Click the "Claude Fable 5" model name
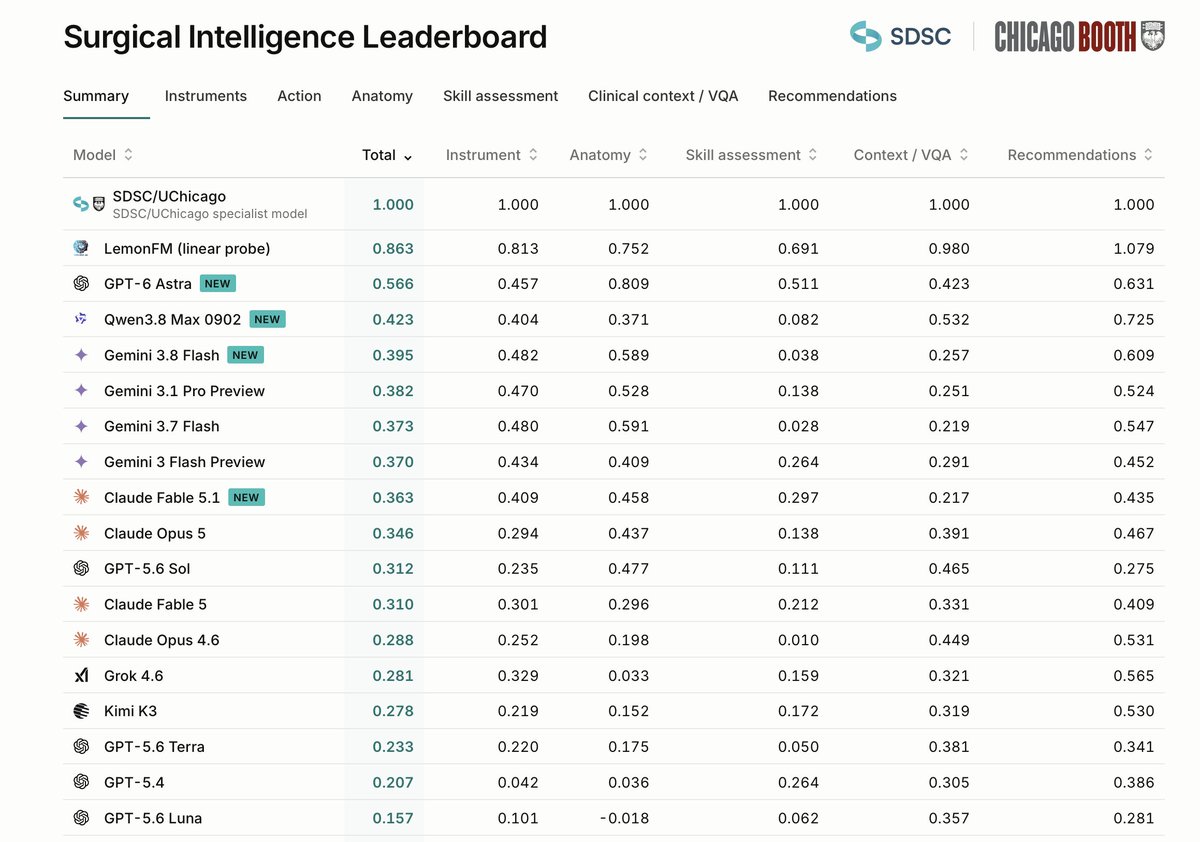The image size is (1200, 842). [155, 604]
